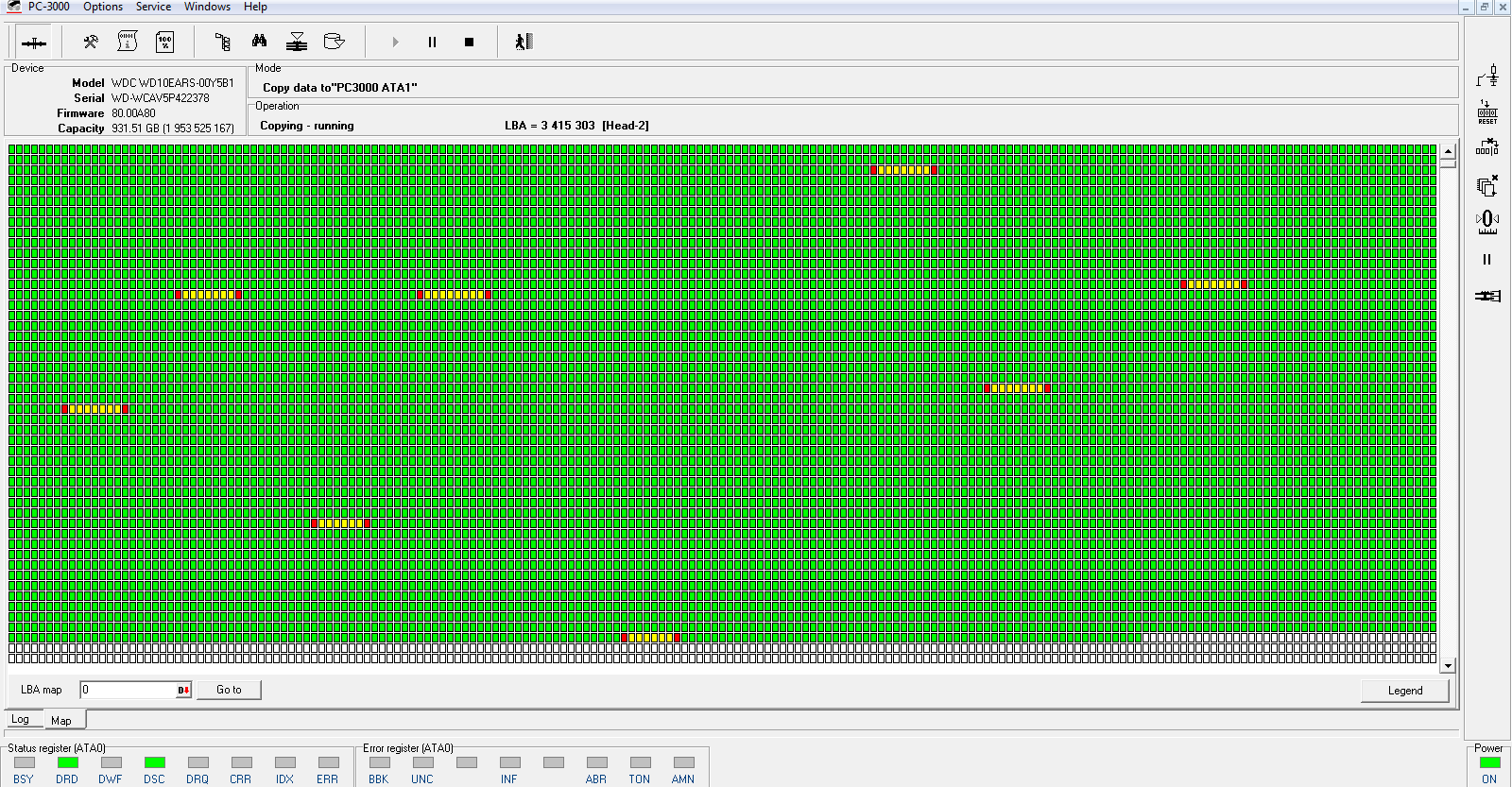
Task: Click the green DSC status indicator
Action: pyautogui.click(x=154, y=762)
